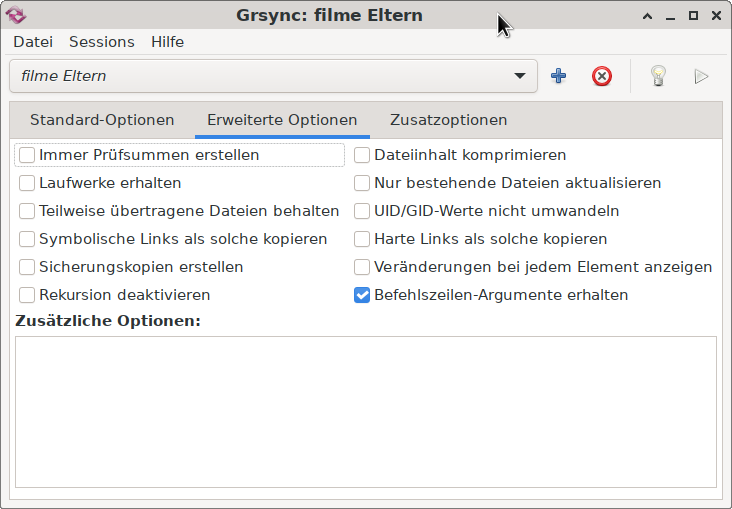
Task: Enable Immer Prüfsummen erstellen checkbox
Action: [27, 155]
